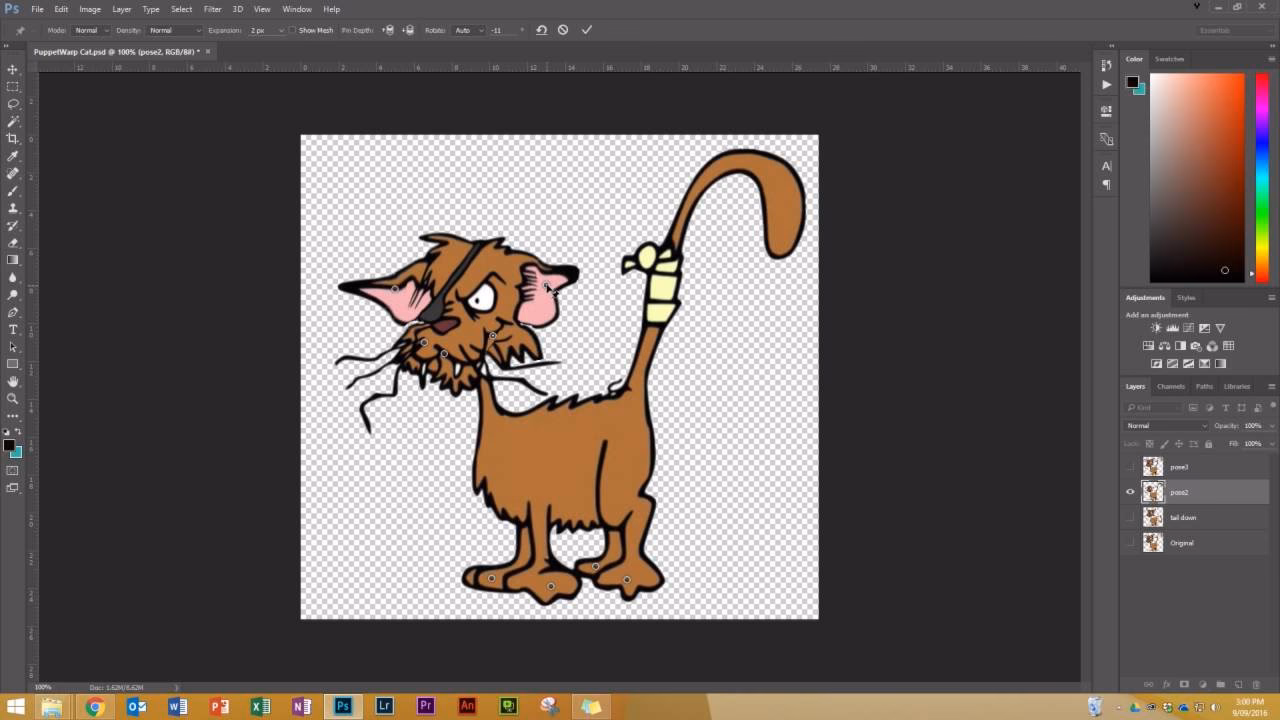Open the Histogram panel icon in the sidebar
1280x720 pixels.
(x=1106, y=111)
